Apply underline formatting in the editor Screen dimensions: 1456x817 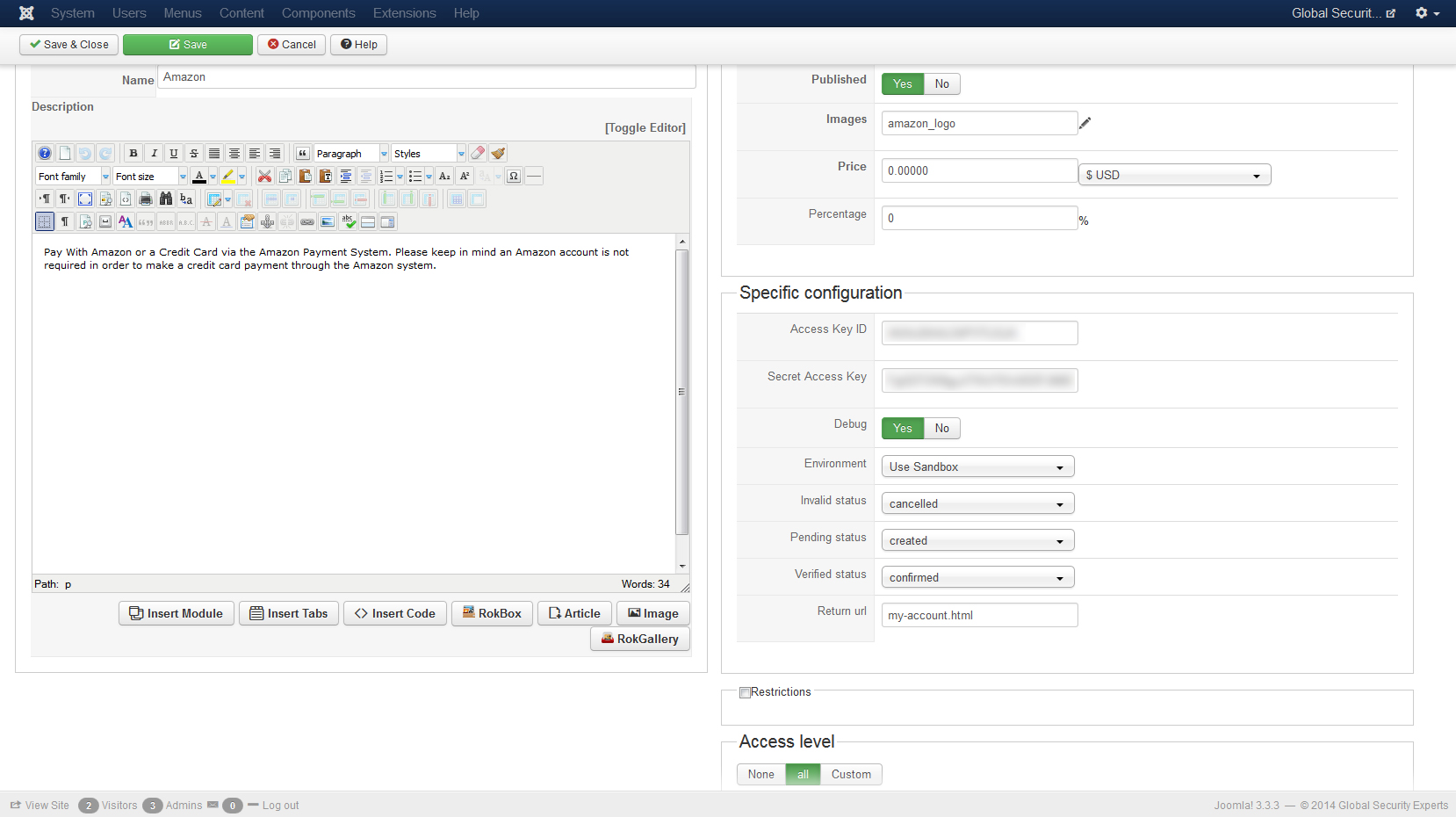coord(174,153)
